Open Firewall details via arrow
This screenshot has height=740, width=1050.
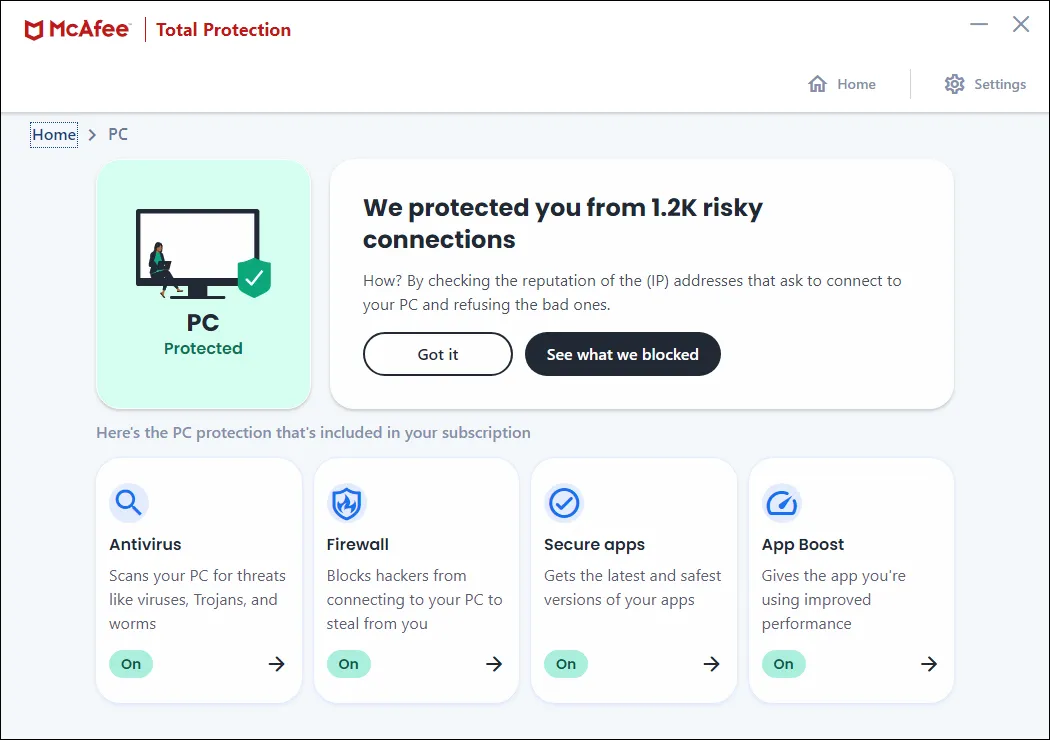pyautogui.click(x=494, y=664)
